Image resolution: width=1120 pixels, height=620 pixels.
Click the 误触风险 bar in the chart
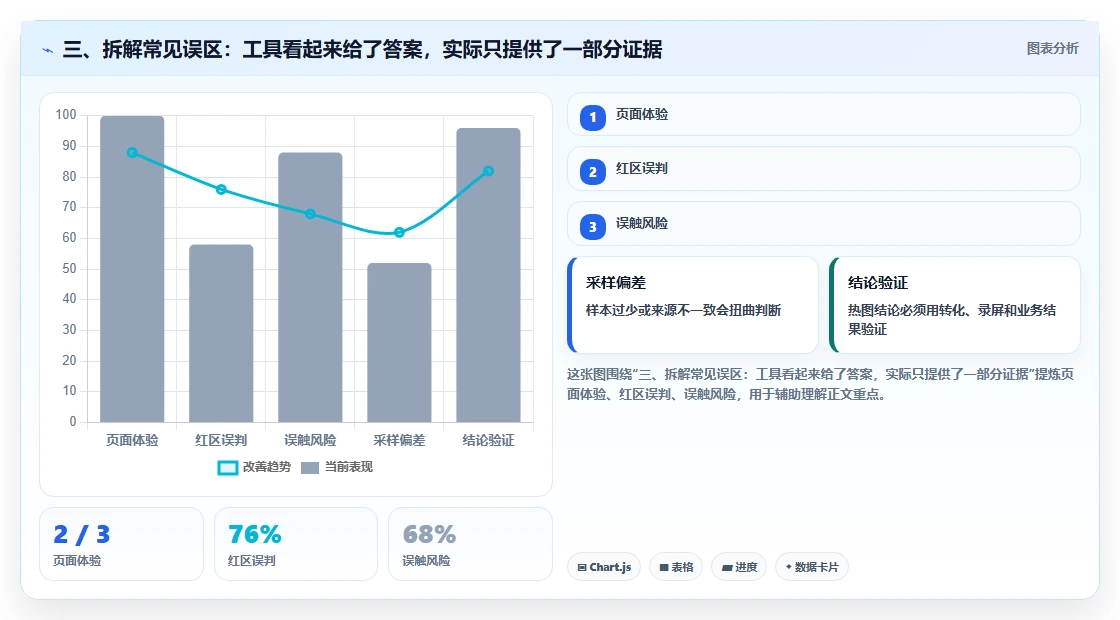tap(310, 287)
